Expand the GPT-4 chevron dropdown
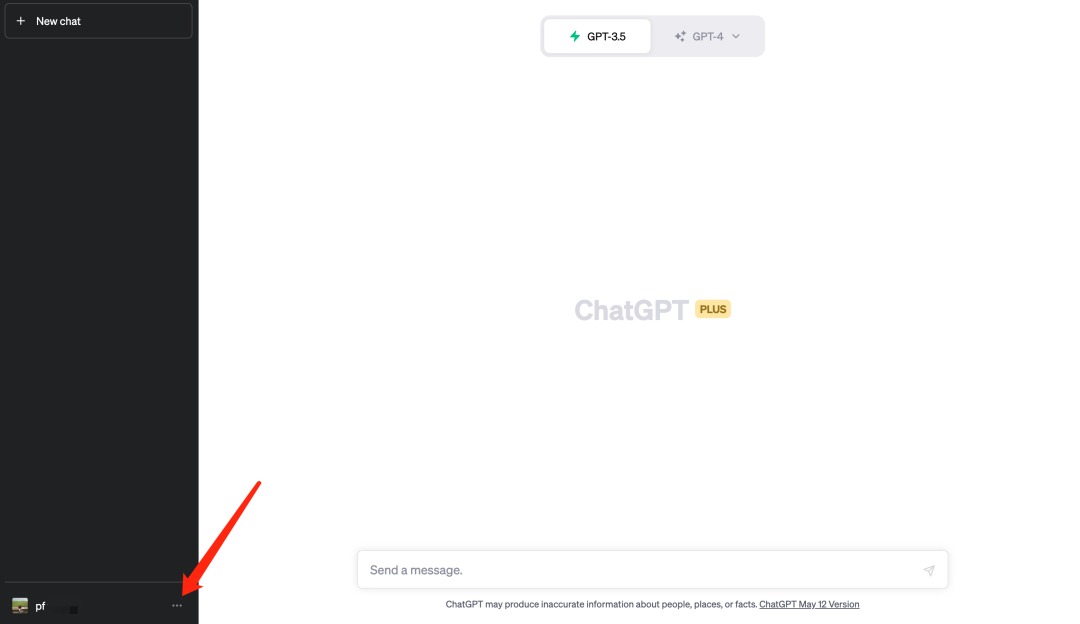Viewport: 1080px width, 624px height. point(736,37)
